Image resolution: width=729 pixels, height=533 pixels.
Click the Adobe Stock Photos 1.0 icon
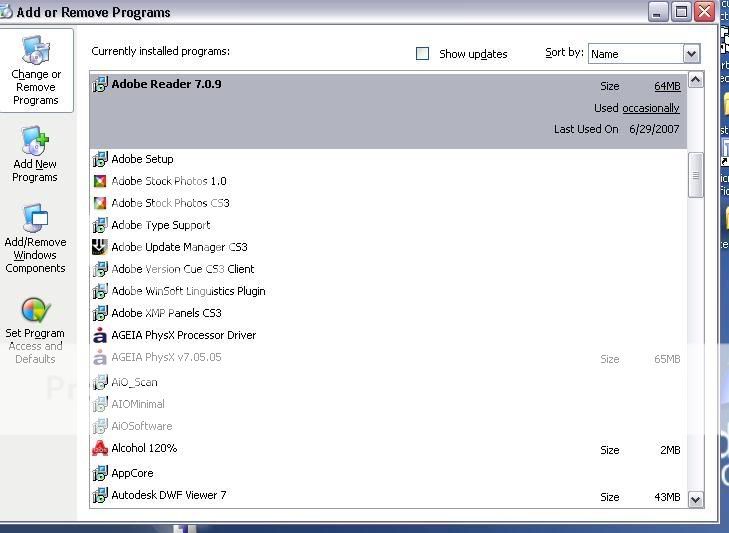[x=100, y=181]
